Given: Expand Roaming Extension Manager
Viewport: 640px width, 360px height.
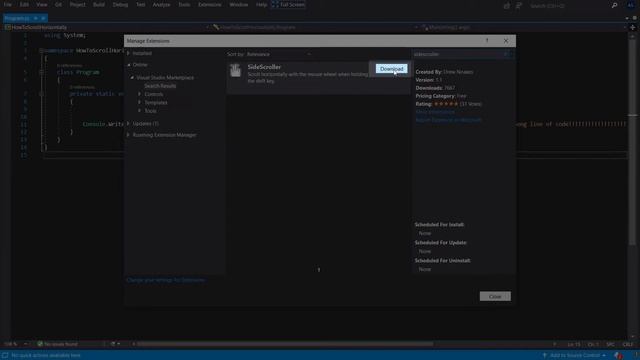Looking at the screenshot, I should [128, 135].
